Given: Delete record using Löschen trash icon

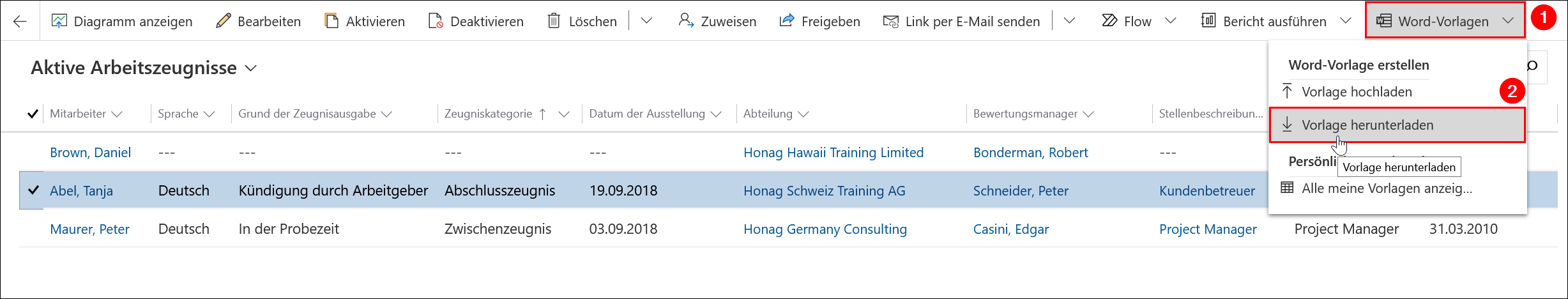Looking at the screenshot, I should click(582, 21).
